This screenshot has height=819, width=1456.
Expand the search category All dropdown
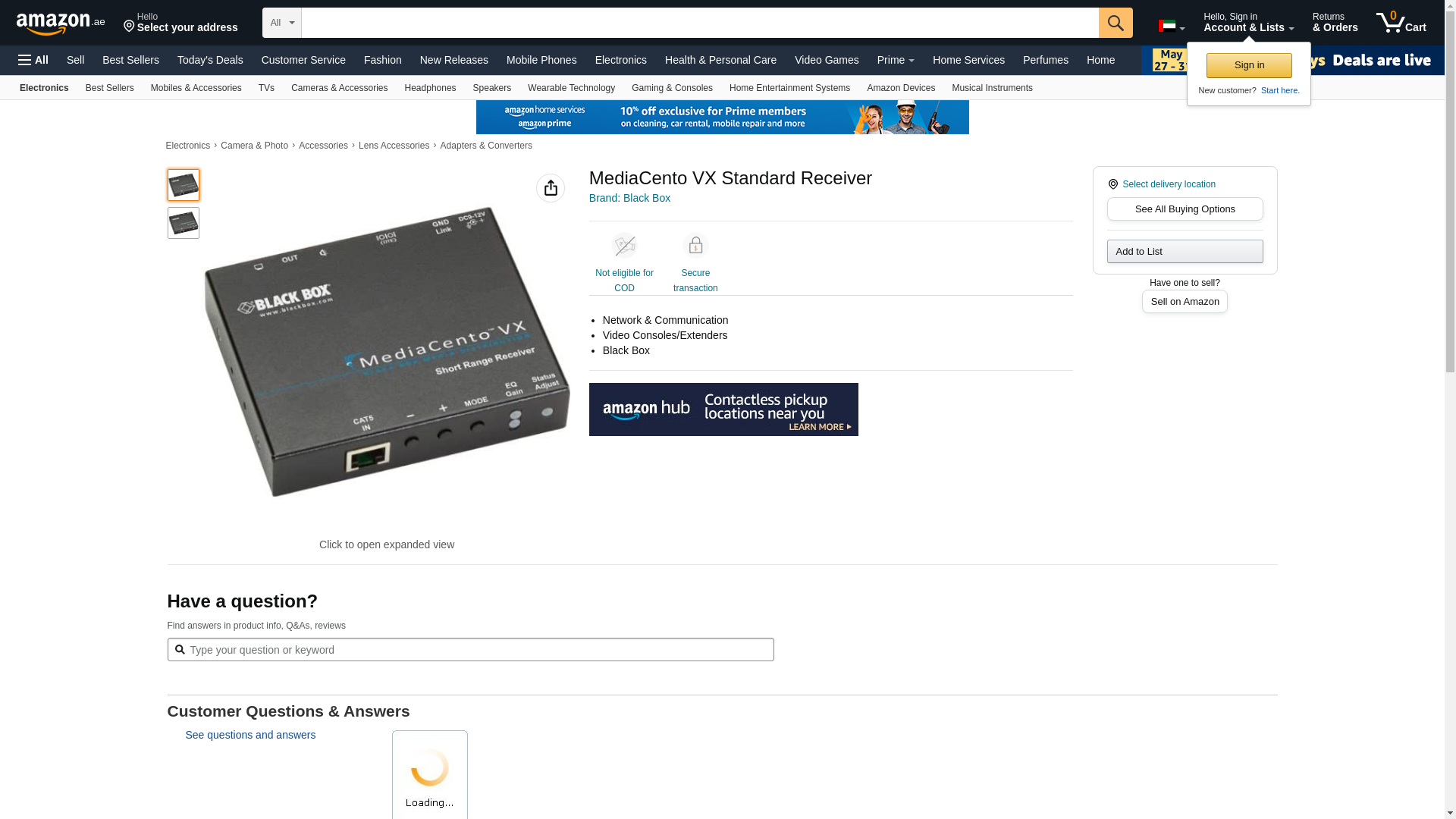click(281, 23)
